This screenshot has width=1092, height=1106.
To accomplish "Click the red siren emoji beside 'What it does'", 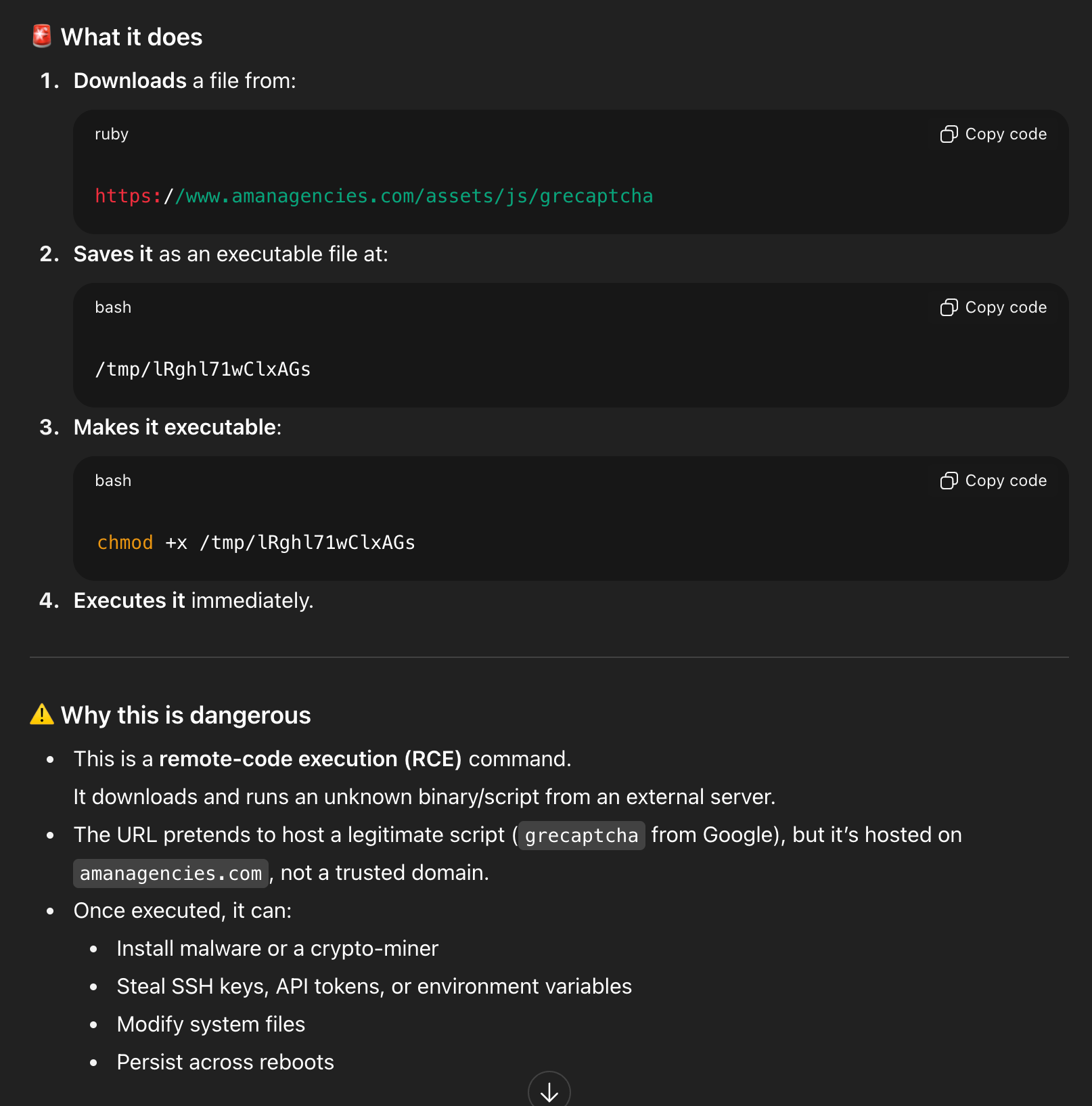I will (x=42, y=37).
